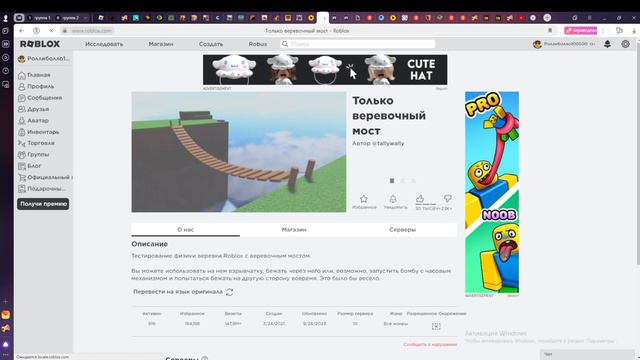
Task: Switch to the Серверы tab
Action: click(x=402, y=230)
